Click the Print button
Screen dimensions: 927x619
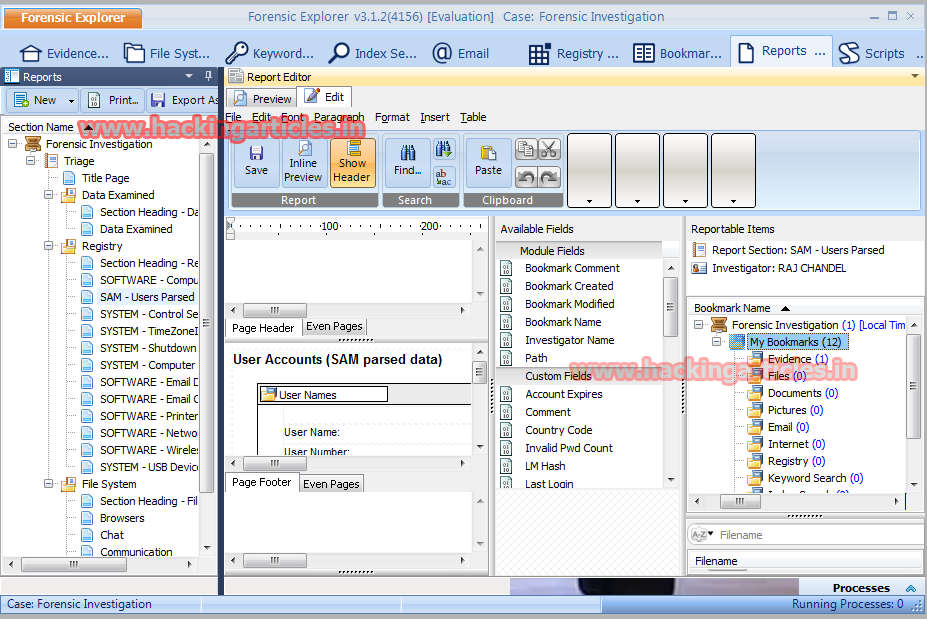(x=114, y=100)
